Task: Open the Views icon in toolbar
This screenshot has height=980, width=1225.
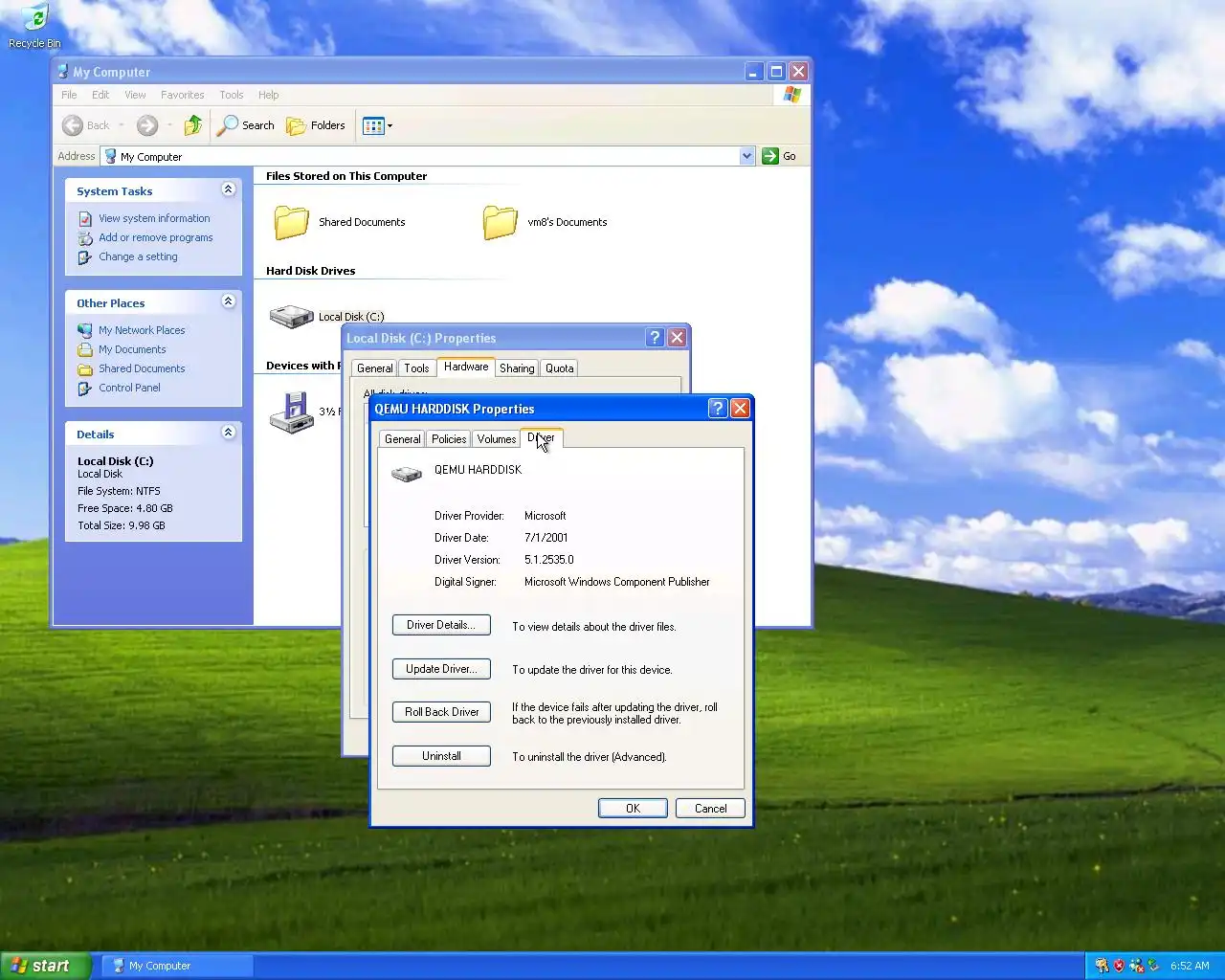Action: [373, 125]
